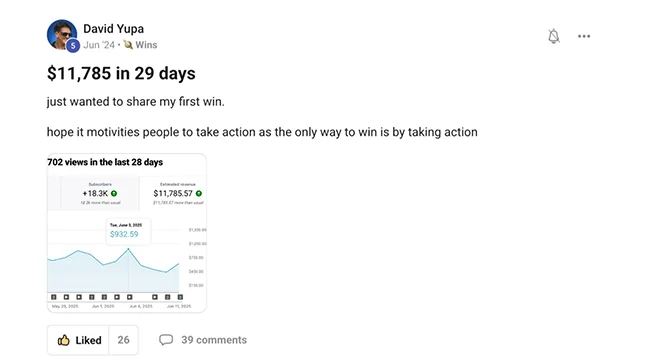Open the analytics screenshot attachment
Viewport: 645px width, 363px height.
coord(127,233)
